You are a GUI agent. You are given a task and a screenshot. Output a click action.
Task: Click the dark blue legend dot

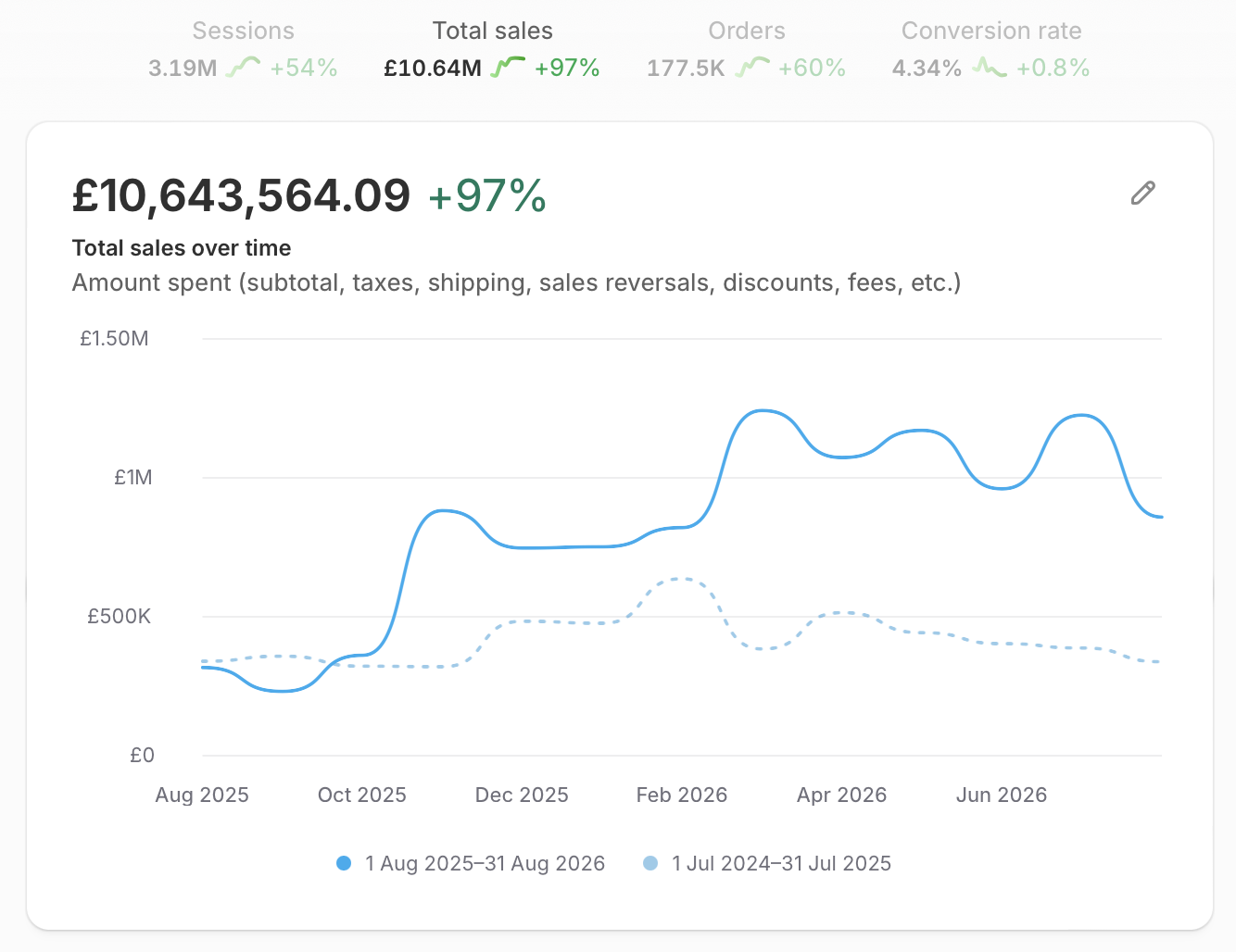[x=344, y=863]
